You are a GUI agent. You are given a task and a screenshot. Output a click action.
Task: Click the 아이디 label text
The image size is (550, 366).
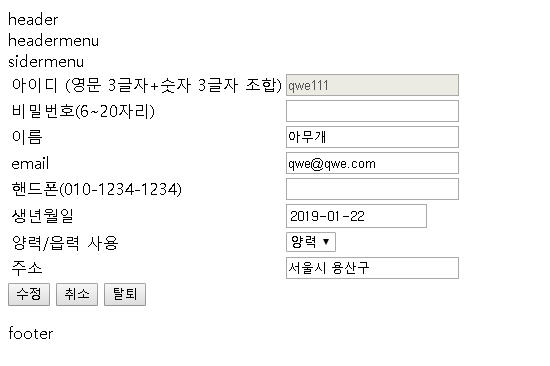point(147,85)
